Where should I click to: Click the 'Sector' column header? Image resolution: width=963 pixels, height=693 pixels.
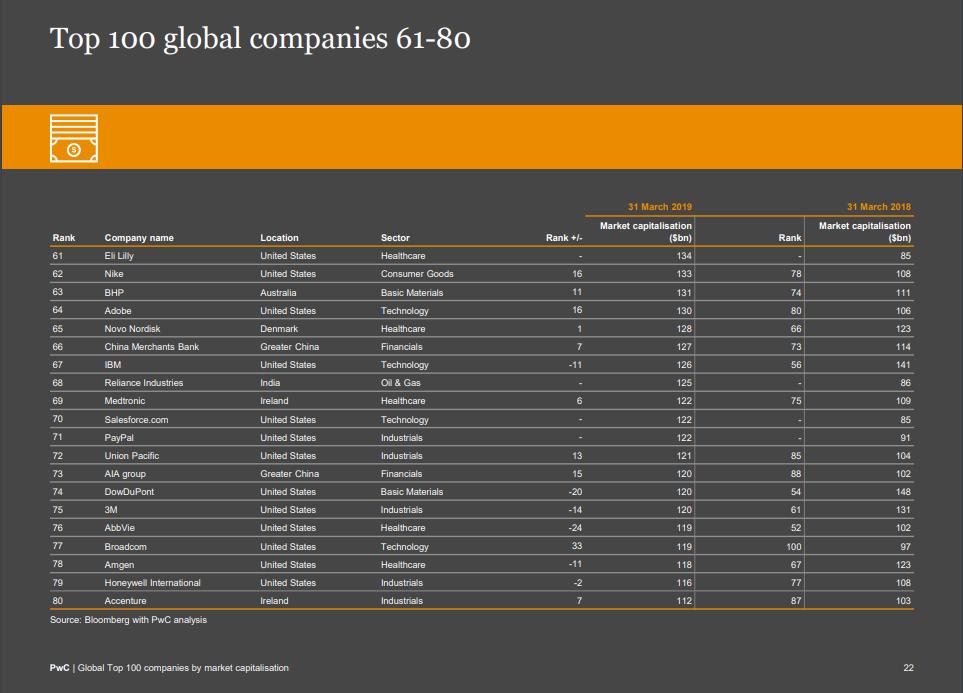[x=395, y=238]
